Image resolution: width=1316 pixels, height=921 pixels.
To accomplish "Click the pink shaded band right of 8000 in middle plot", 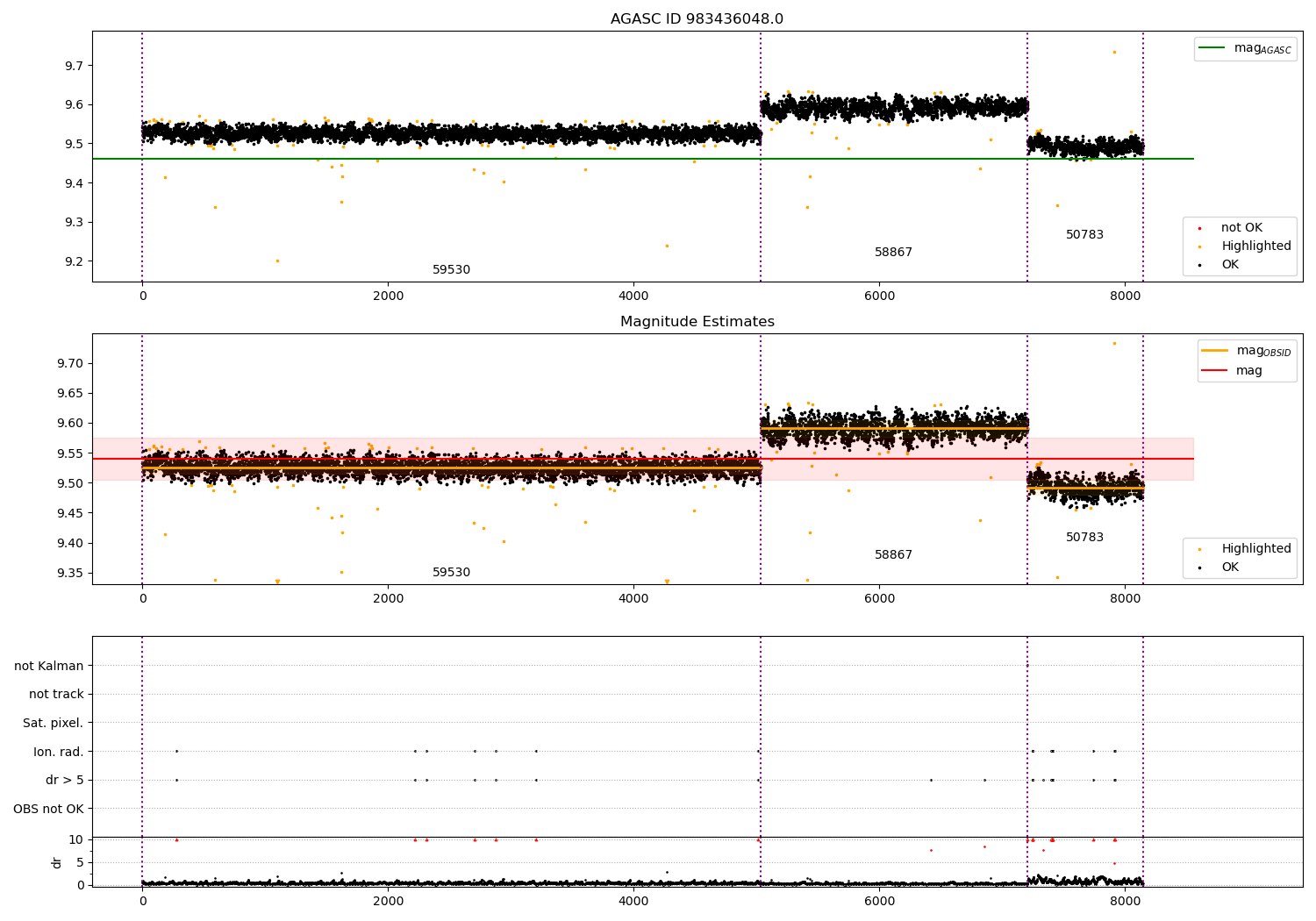I will (x=1169, y=459).
